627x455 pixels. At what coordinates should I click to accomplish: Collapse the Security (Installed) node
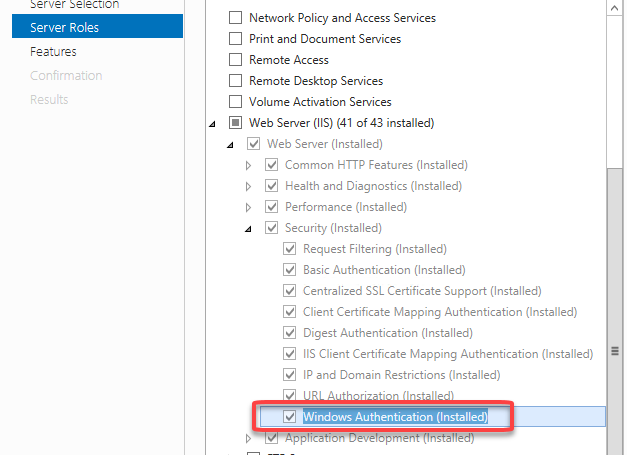pos(248,229)
